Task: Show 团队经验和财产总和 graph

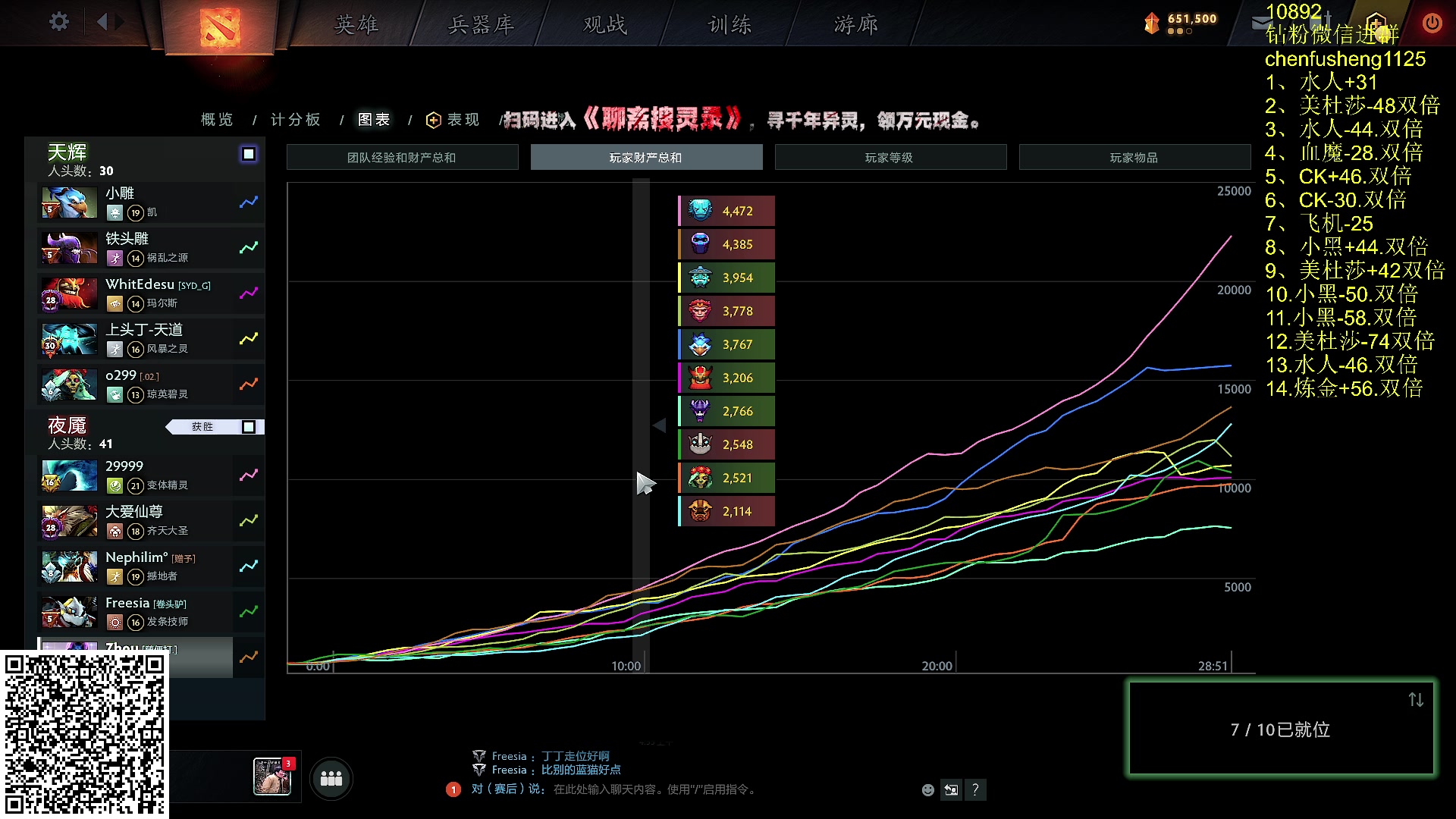Action: (x=402, y=157)
